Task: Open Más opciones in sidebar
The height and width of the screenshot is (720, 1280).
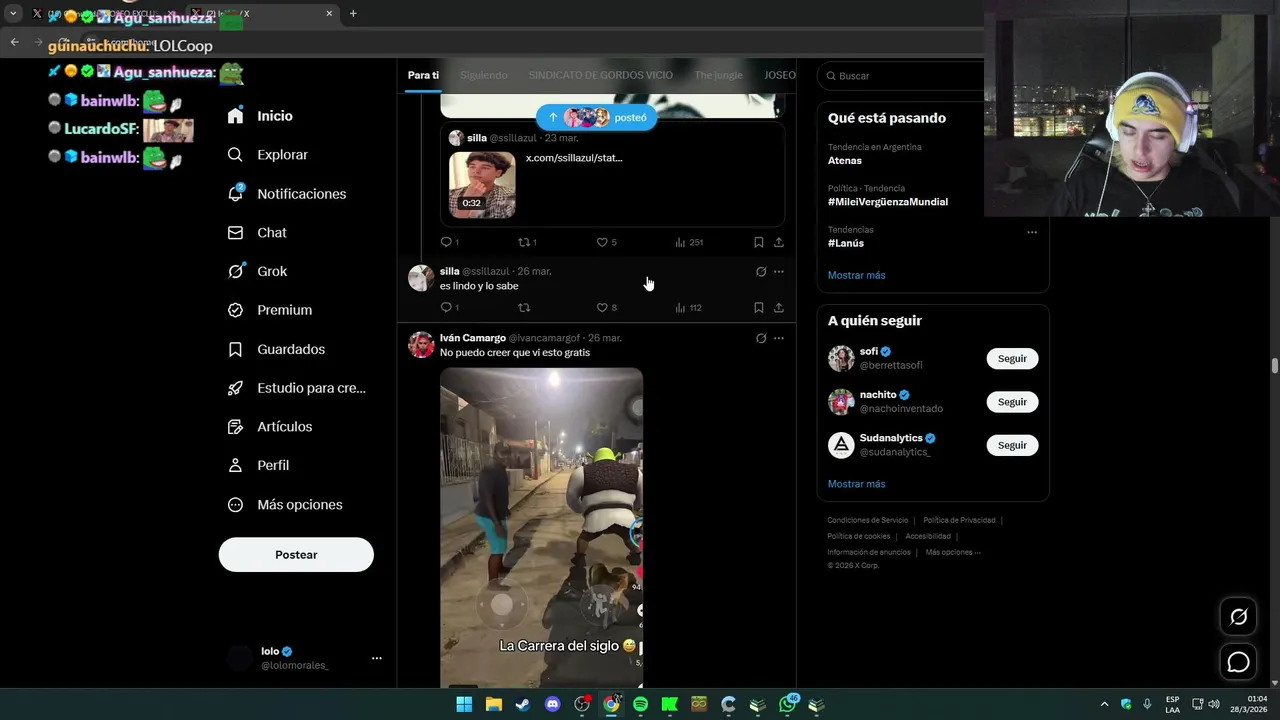Action: 285,505
